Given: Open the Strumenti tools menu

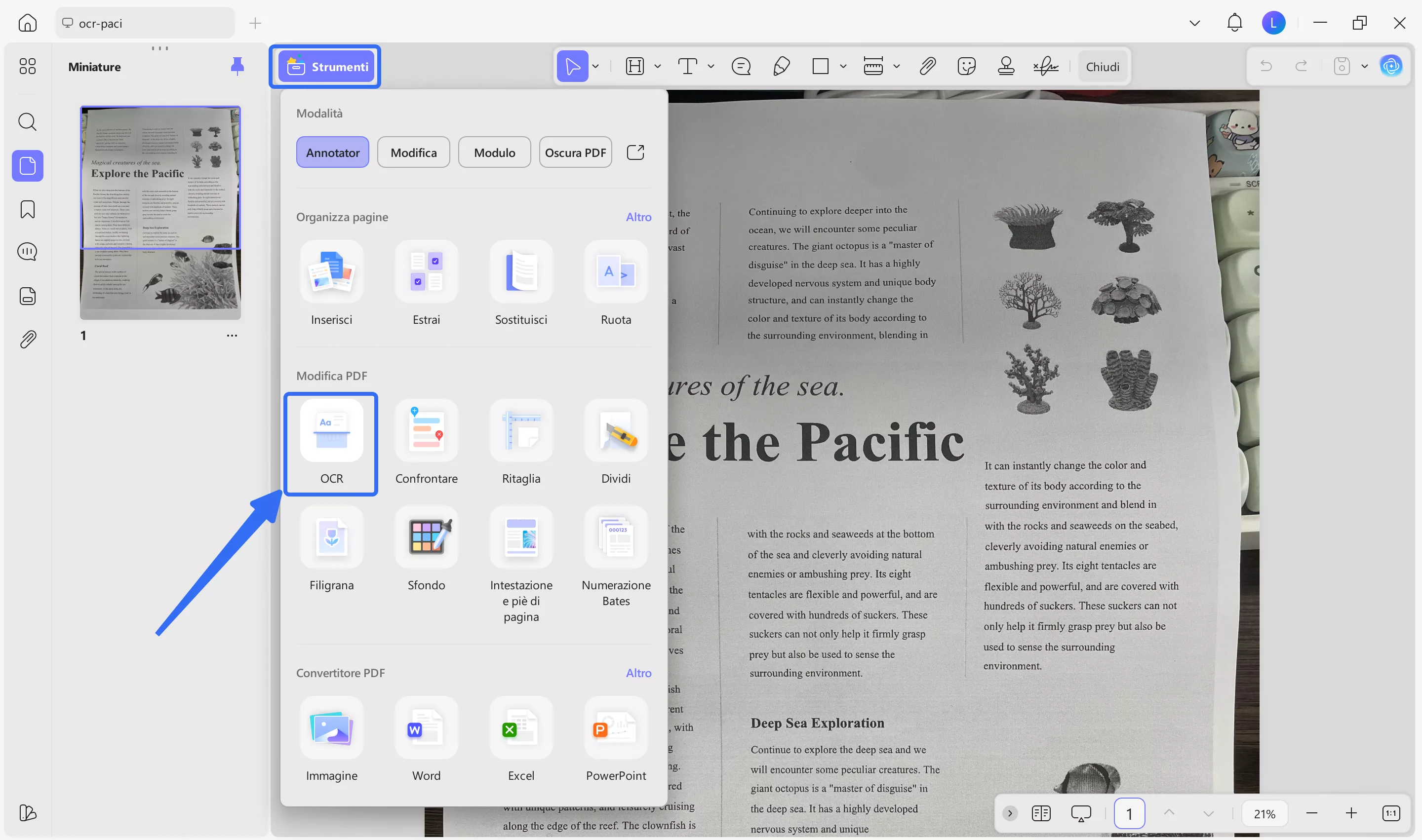Looking at the screenshot, I should (325, 67).
